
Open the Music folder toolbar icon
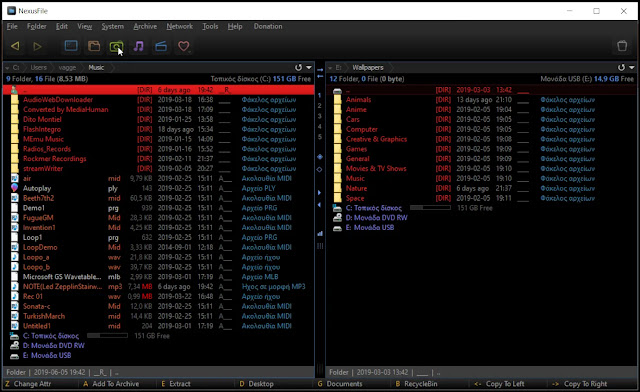click(x=139, y=46)
